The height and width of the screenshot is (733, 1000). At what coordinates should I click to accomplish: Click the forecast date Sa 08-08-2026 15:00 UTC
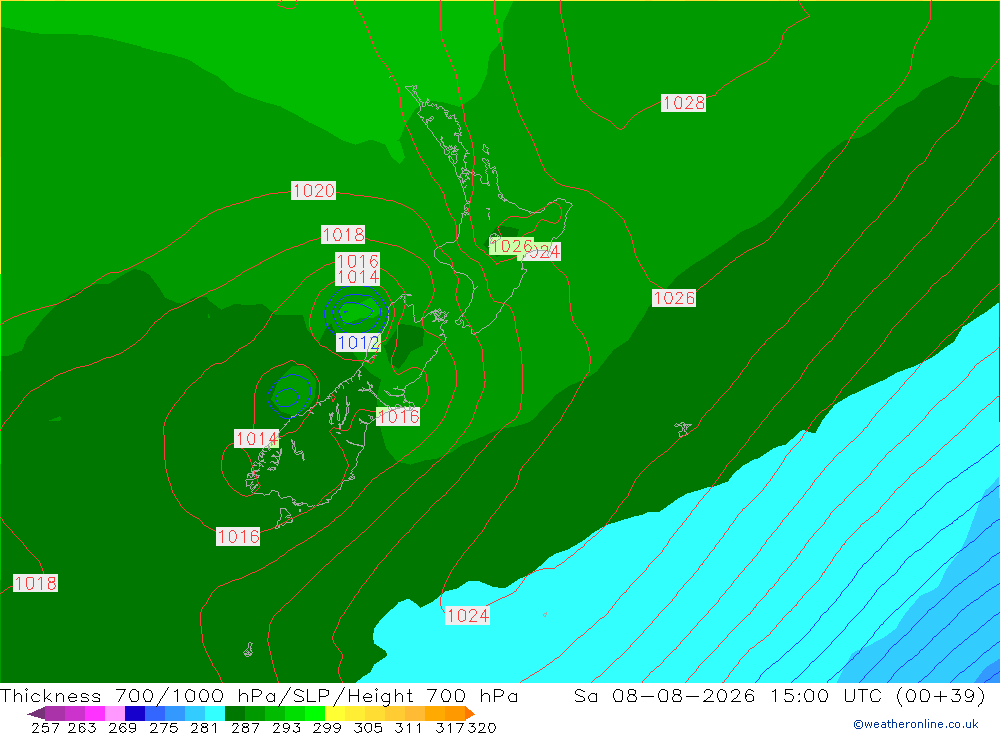coord(779,695)
